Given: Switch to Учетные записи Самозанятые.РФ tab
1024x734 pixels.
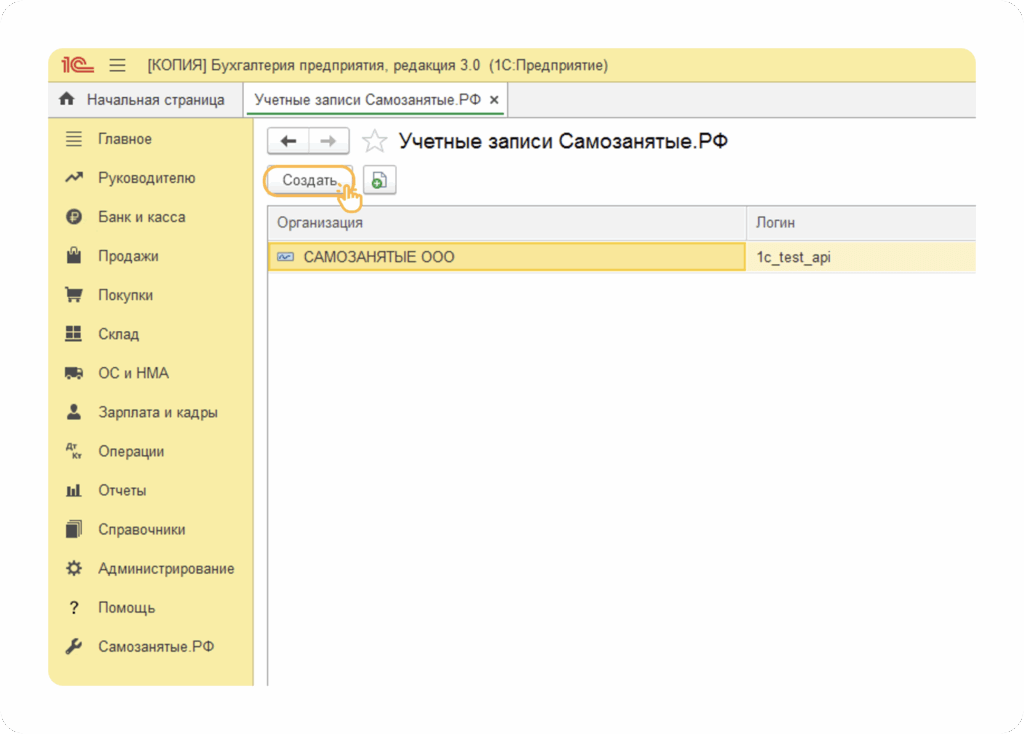Looking at the screenshot, I should pyautogui.click(x=367, y=100).
